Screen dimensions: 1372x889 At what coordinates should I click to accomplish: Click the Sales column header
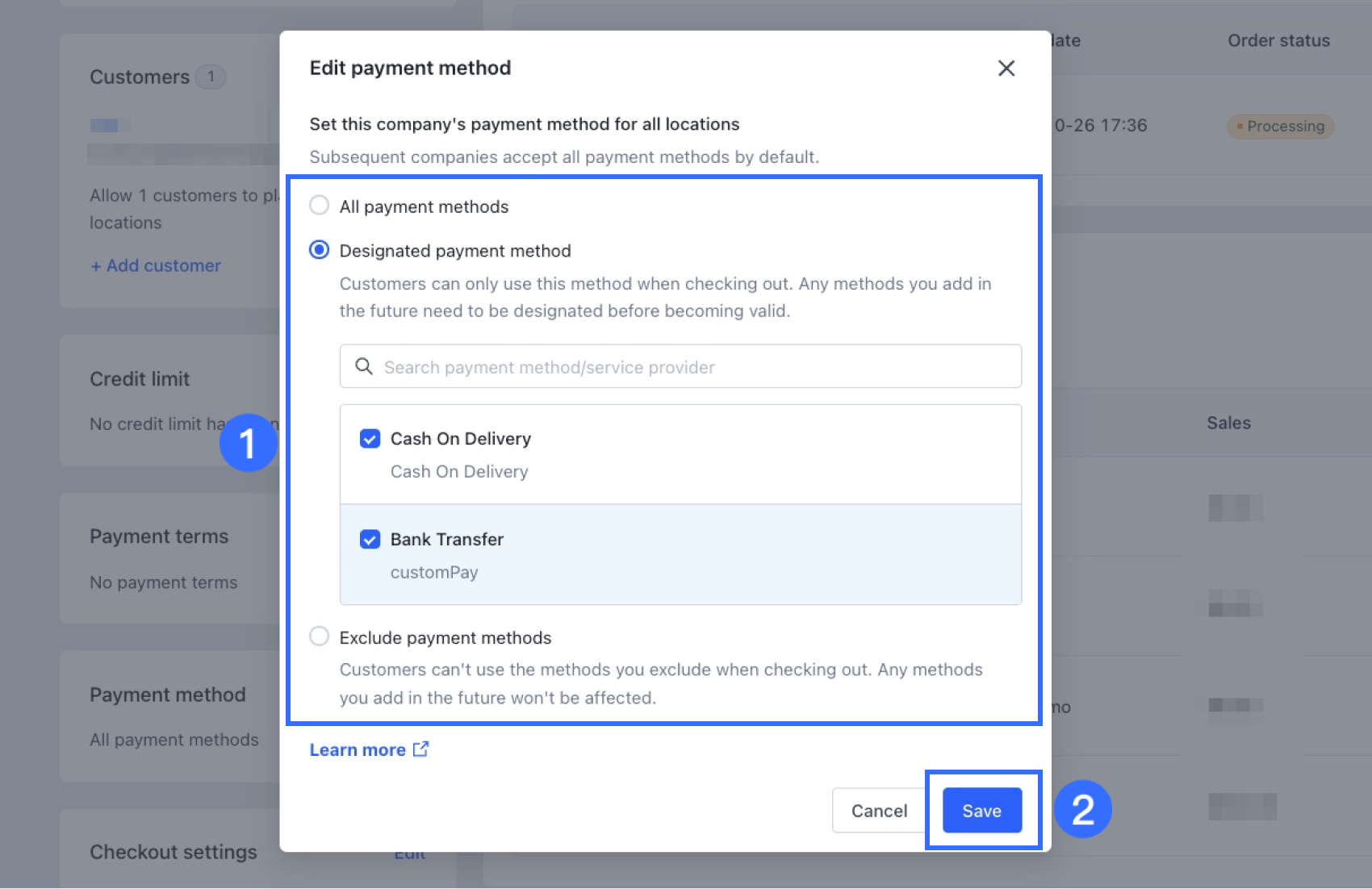click(x=1228, y=423)
